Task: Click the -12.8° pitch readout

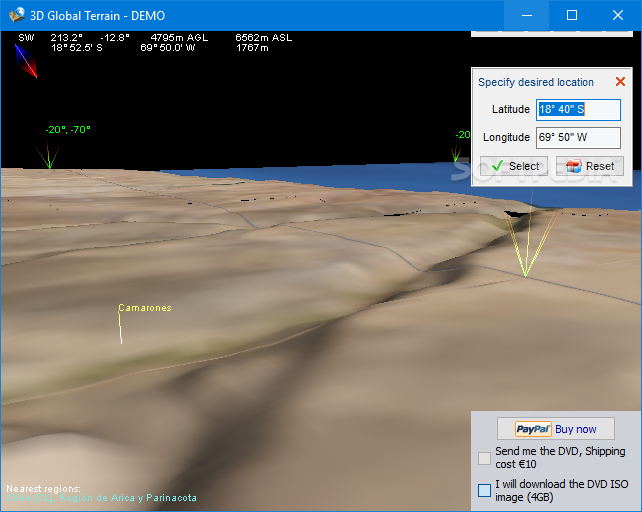Action: [x=115, y=38]
